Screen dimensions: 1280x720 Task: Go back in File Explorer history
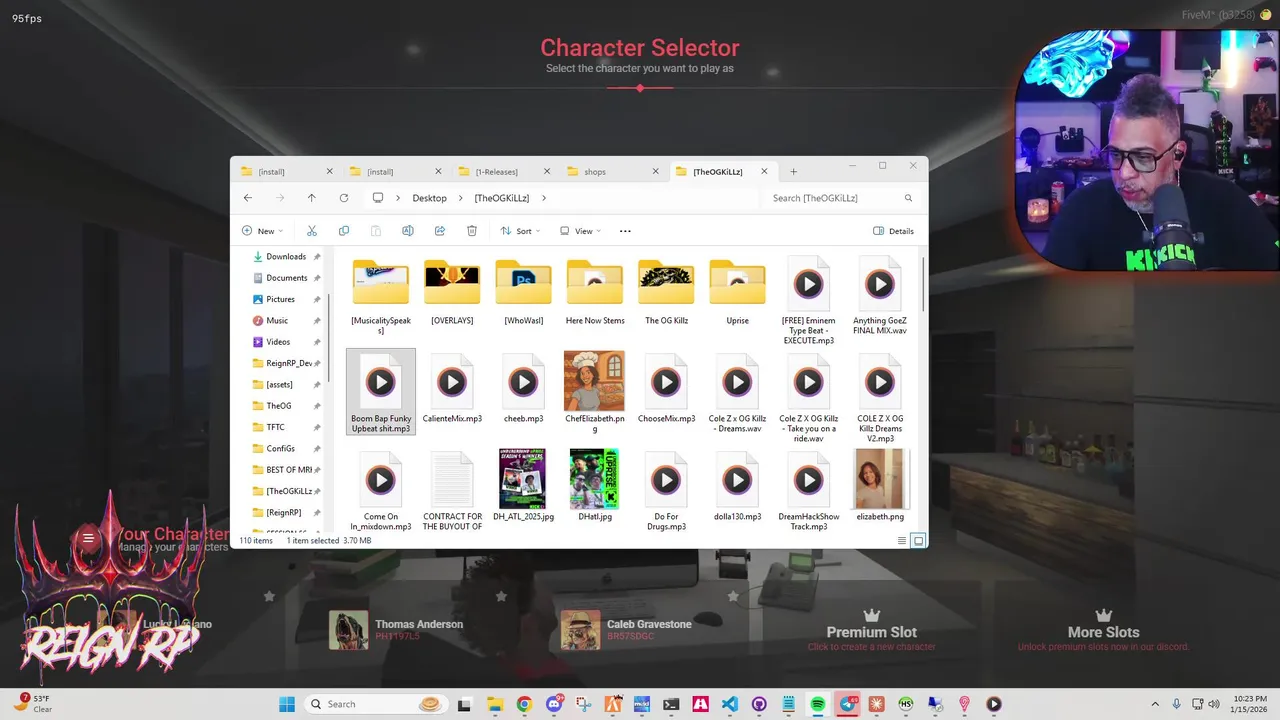(248, 198)
